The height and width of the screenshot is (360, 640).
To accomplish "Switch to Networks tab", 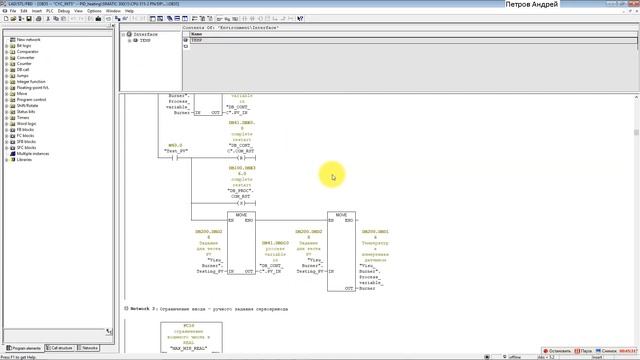I will 88,348.
